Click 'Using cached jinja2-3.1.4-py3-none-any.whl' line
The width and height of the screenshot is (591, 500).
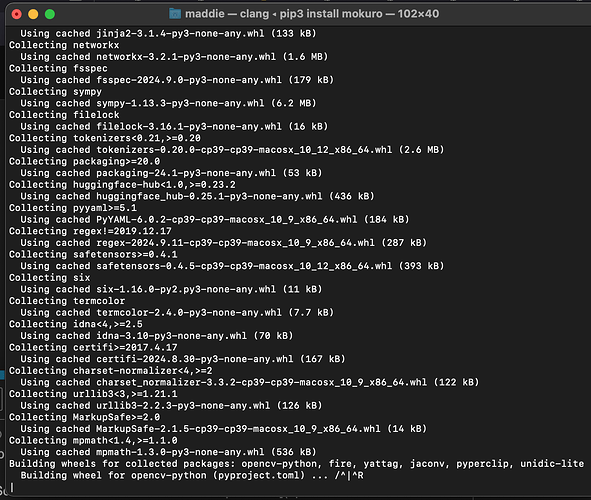click(x=168, y=34)
